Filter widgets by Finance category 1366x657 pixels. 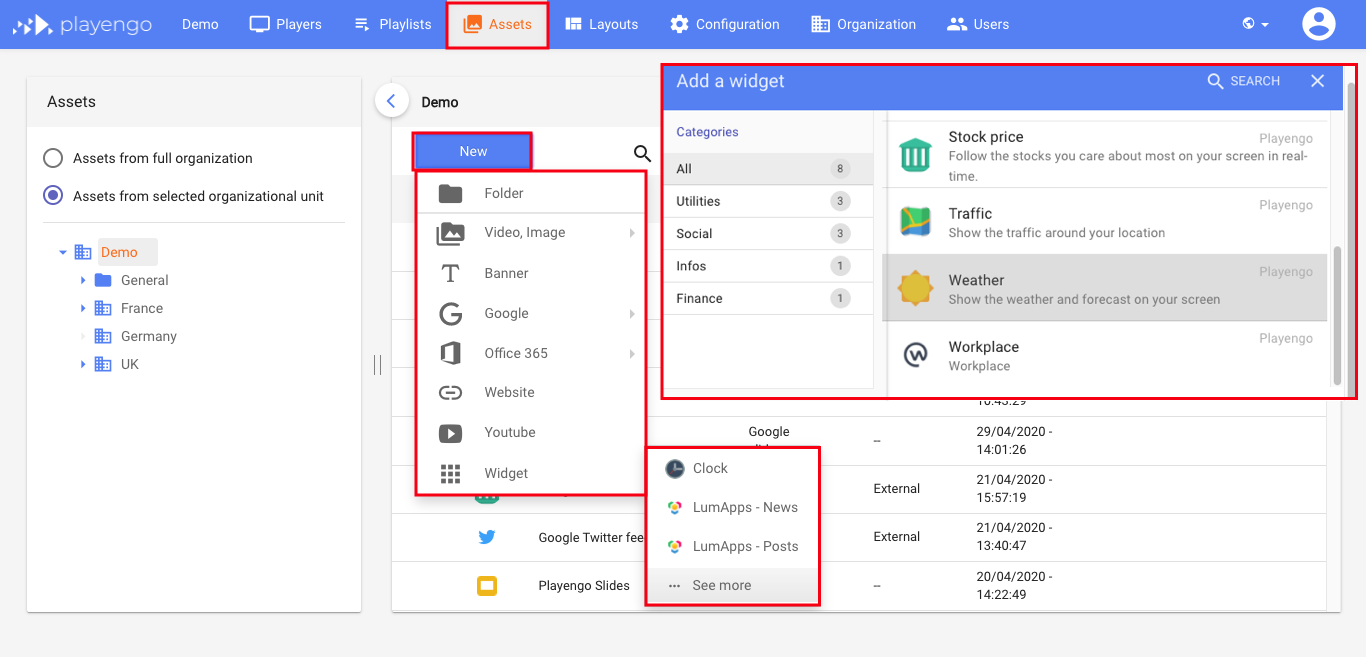768,298
